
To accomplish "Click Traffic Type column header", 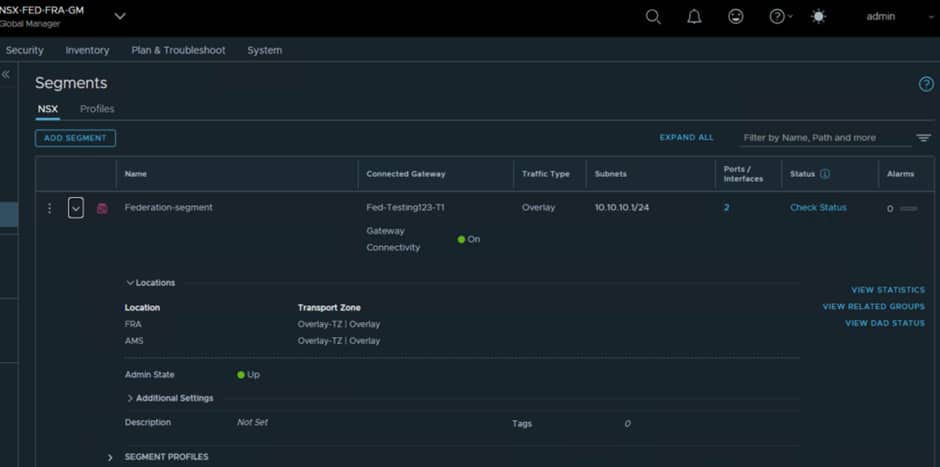I will pos(546,174).
